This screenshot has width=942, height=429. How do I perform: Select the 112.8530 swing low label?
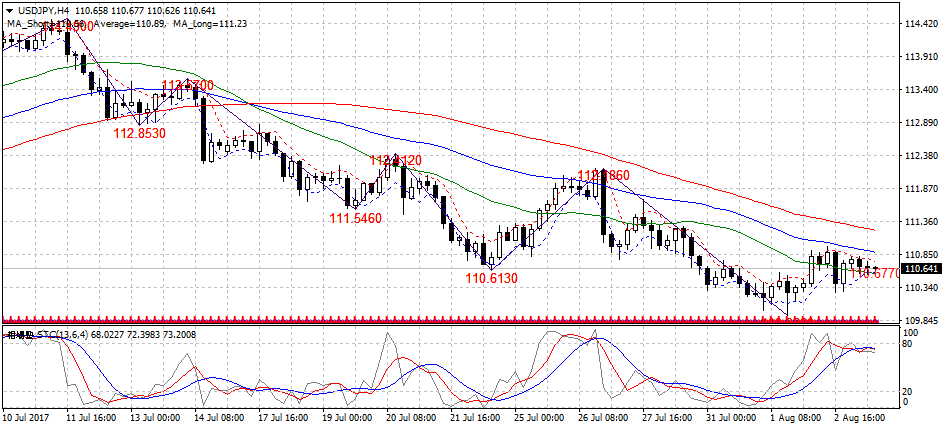click(x=139, y=133)
